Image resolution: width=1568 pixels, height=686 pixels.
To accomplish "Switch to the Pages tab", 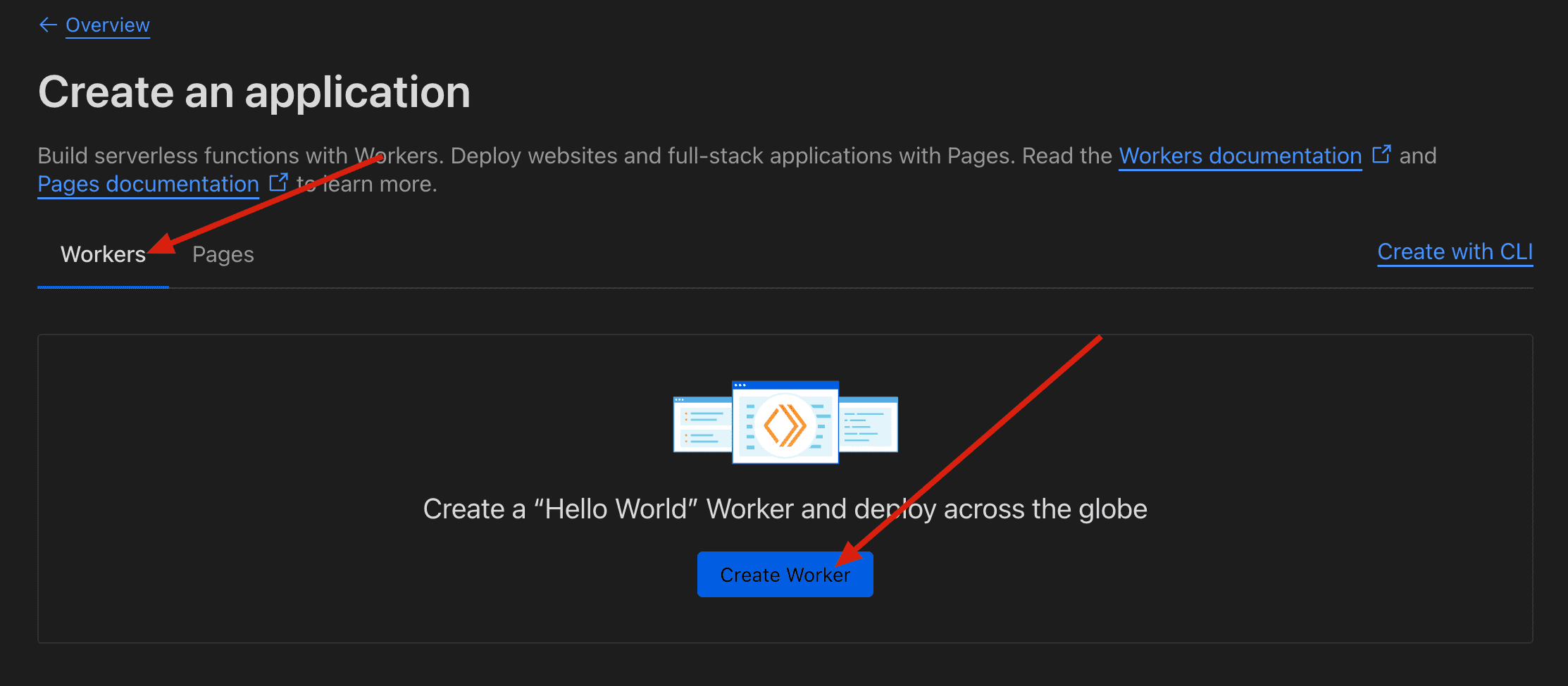I will point(223,254).
